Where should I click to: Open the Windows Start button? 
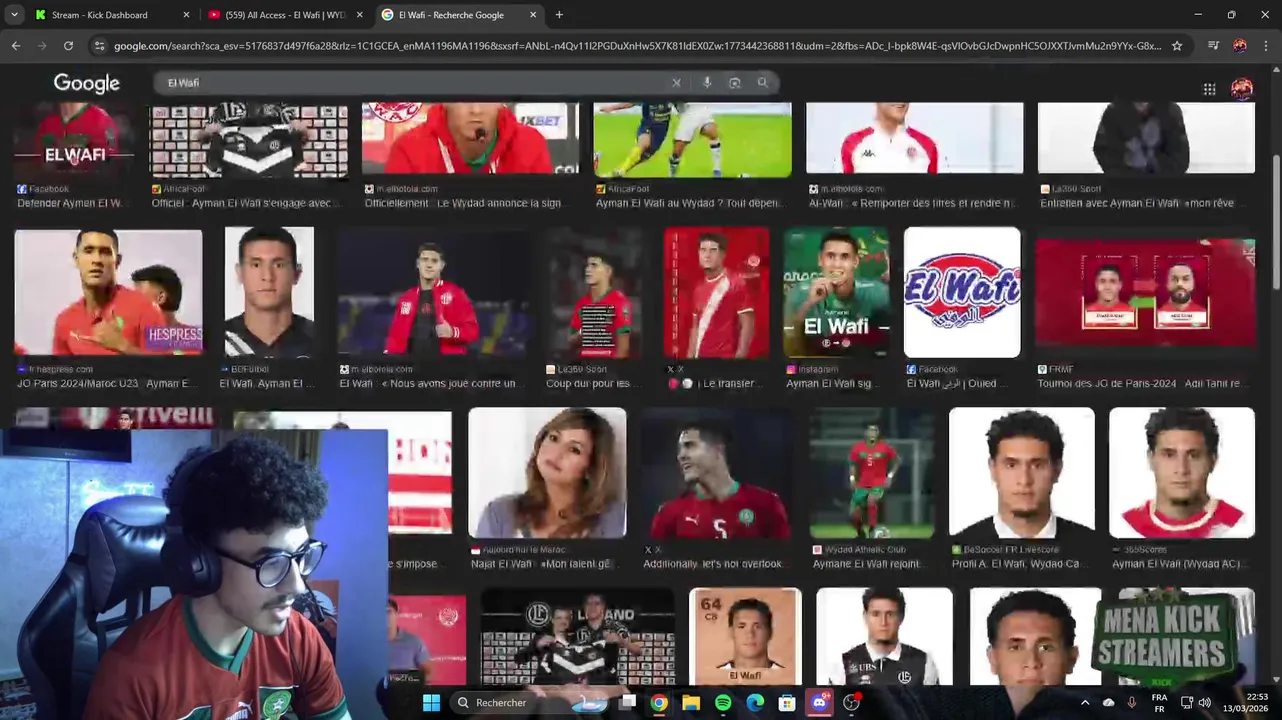(431, 703)
